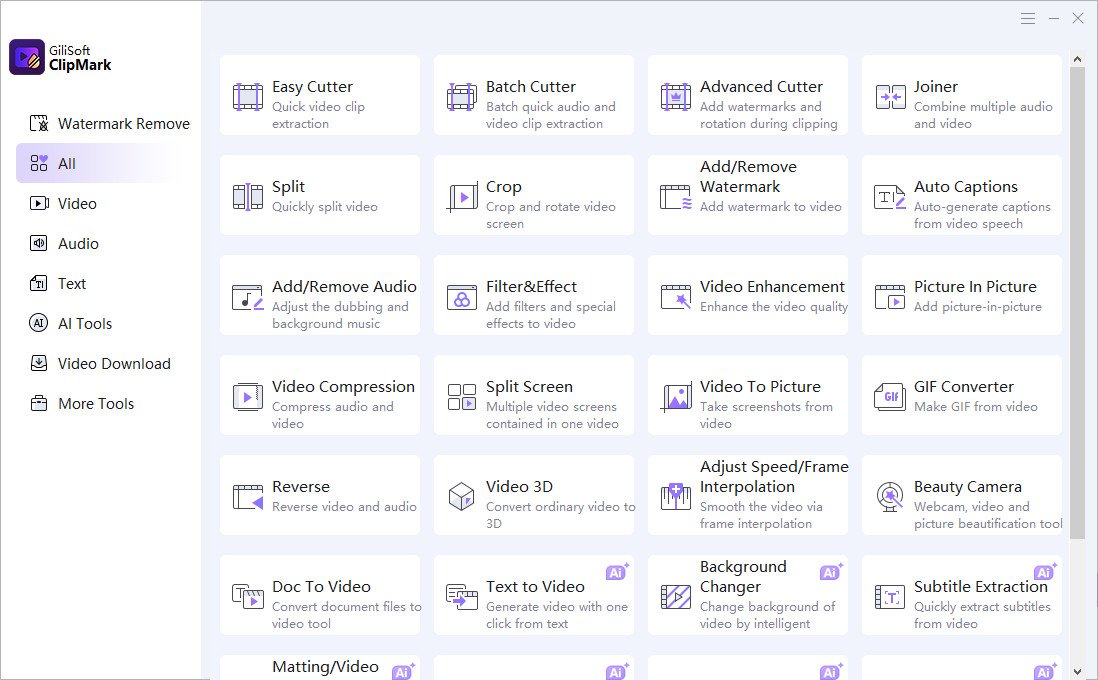Open the AI Tools category
The height and width of the screenshot is (680, 1098).
coord(84,324)
